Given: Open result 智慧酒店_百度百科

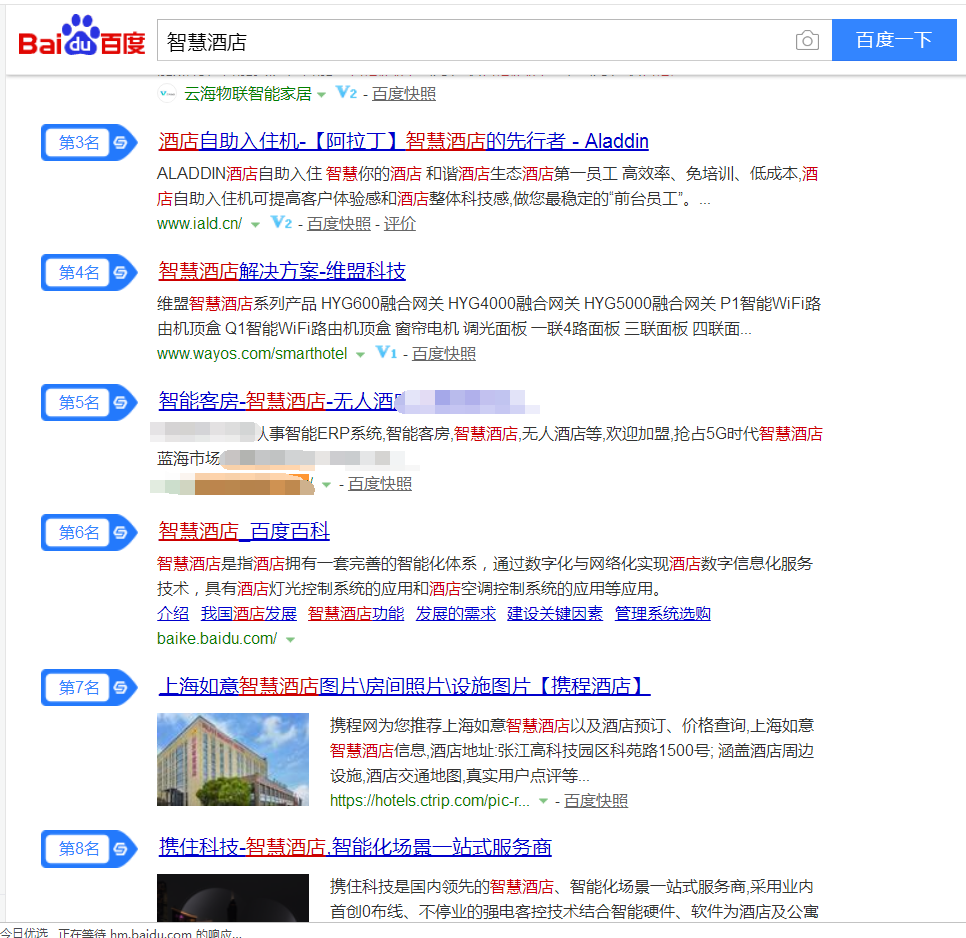Looking at the screenshot, I should 244,531.
